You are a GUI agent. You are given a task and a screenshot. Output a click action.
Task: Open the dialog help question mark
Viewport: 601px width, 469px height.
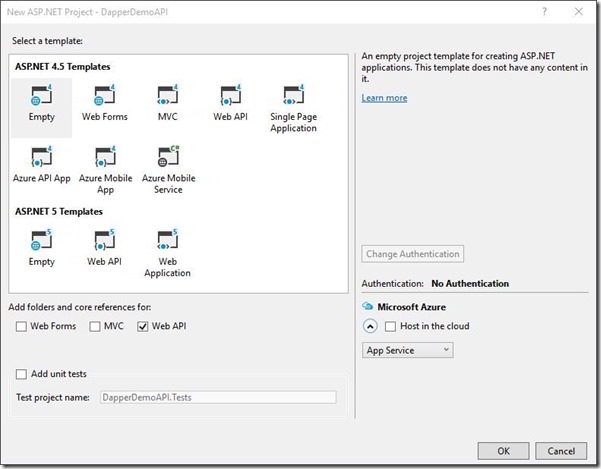[544, 12]
